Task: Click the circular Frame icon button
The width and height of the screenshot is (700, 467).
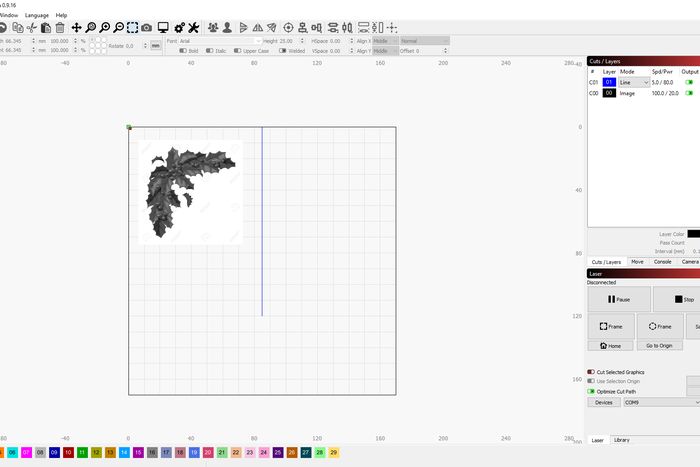Action: 660,326
